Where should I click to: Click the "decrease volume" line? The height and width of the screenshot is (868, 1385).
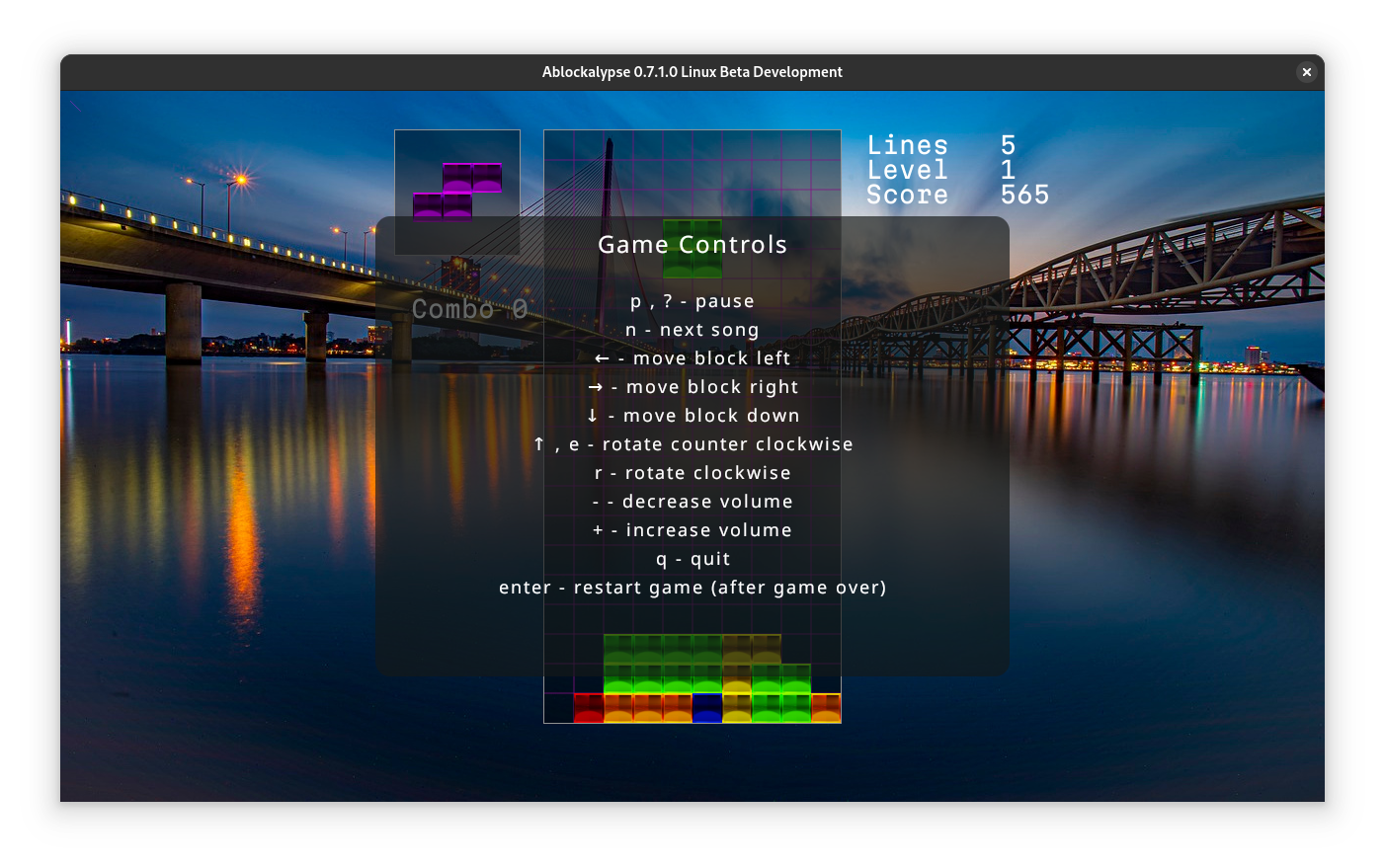[x=692, y=502]
